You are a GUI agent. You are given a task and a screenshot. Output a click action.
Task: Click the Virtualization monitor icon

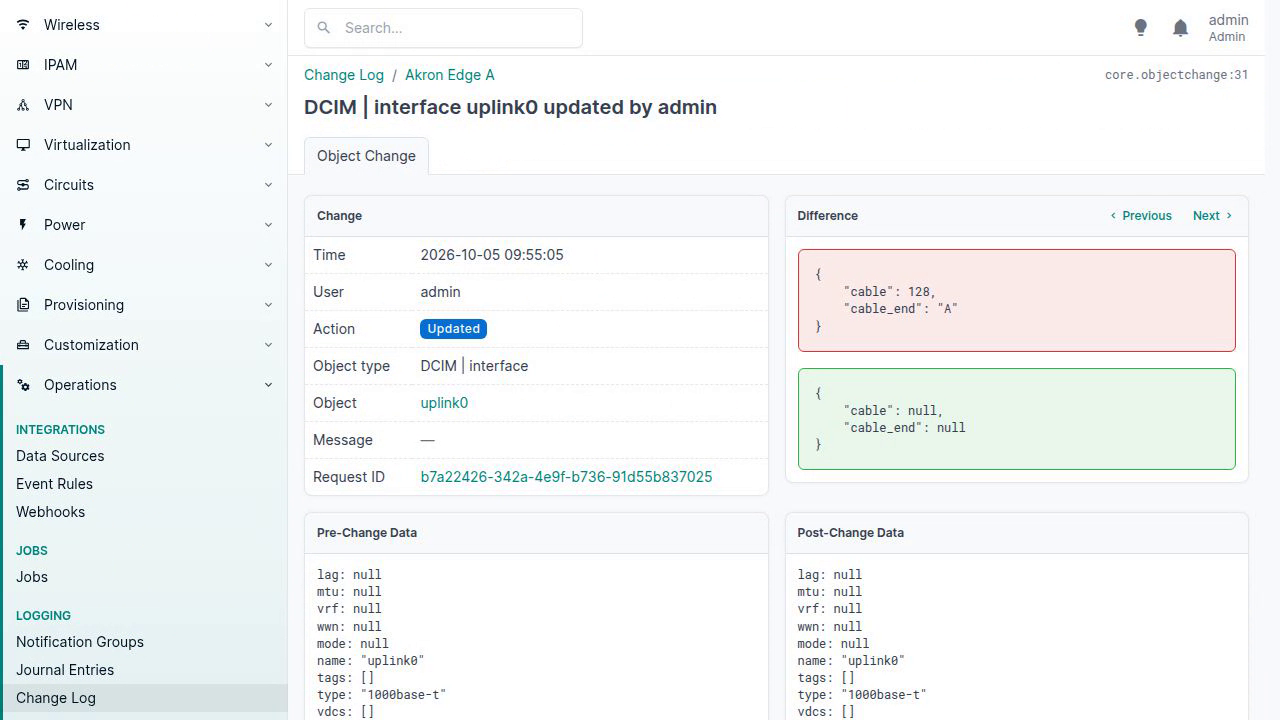[x=23, y=145]
